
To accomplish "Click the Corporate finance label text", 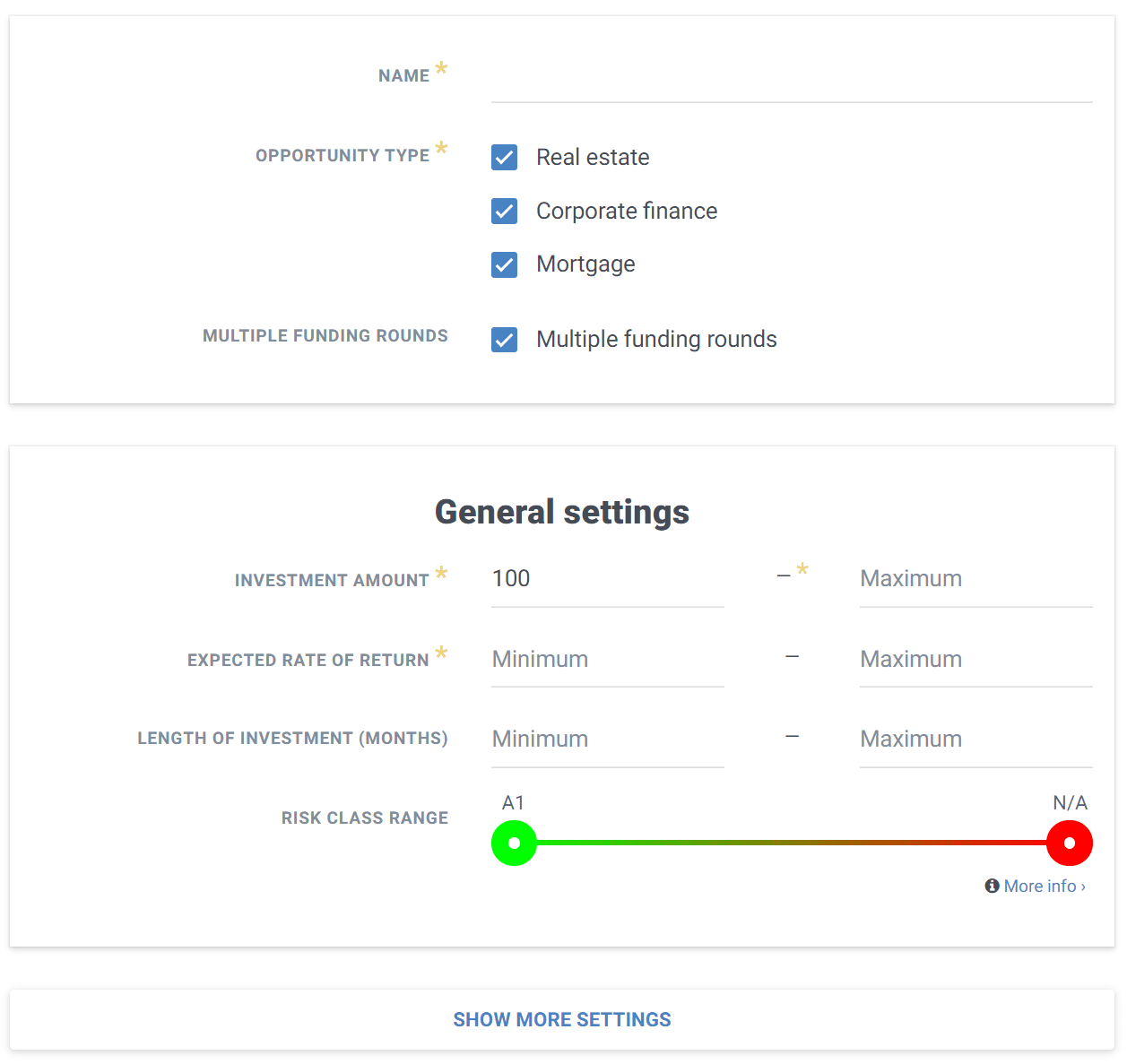I will pyautogui.click(x=627, y=212).
